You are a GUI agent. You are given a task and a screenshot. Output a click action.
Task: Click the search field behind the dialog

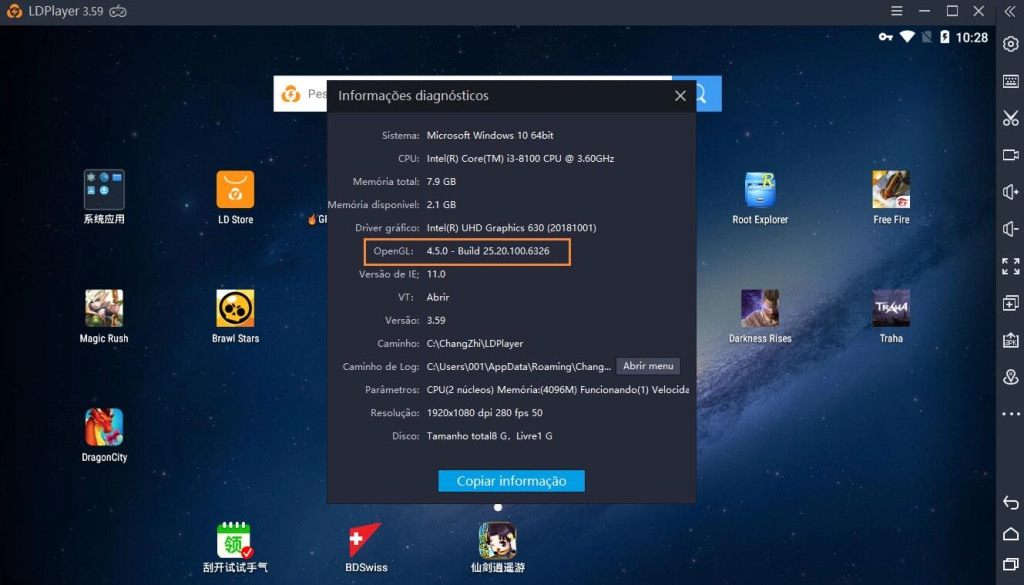[300, 93]
